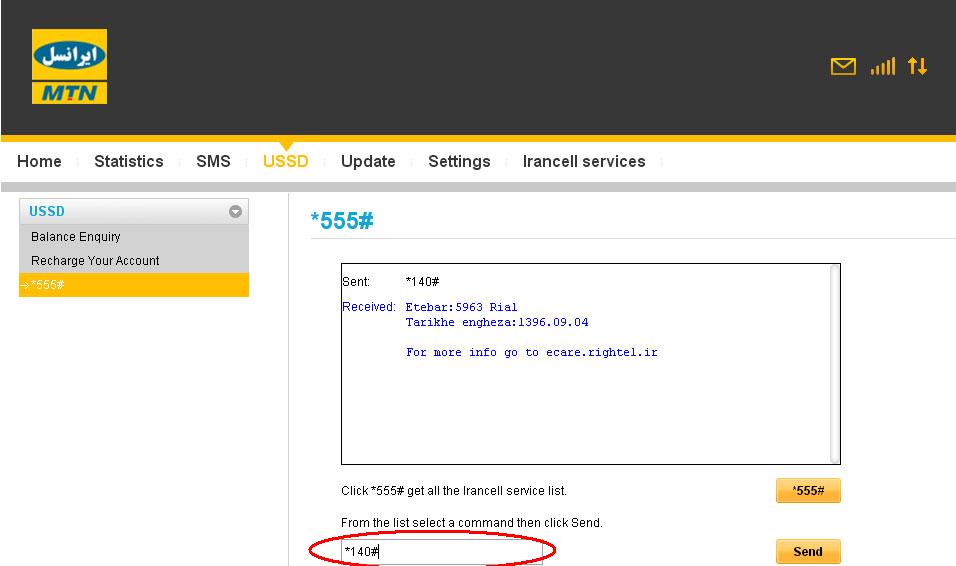Focus the USSD command input field
Screen dimensions: 956x566
[442, 552]
